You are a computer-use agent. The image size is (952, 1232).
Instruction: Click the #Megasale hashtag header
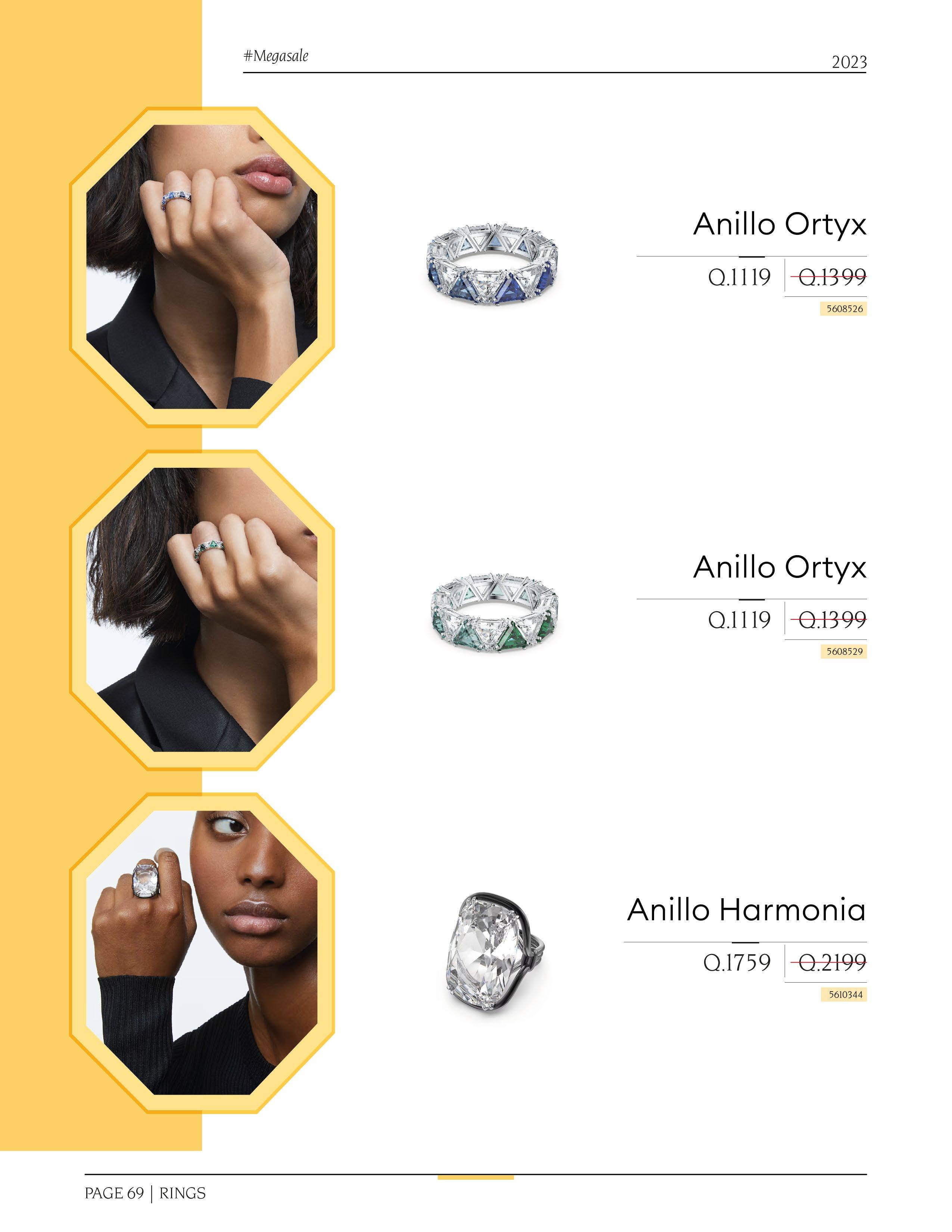(x=276, y=56)
